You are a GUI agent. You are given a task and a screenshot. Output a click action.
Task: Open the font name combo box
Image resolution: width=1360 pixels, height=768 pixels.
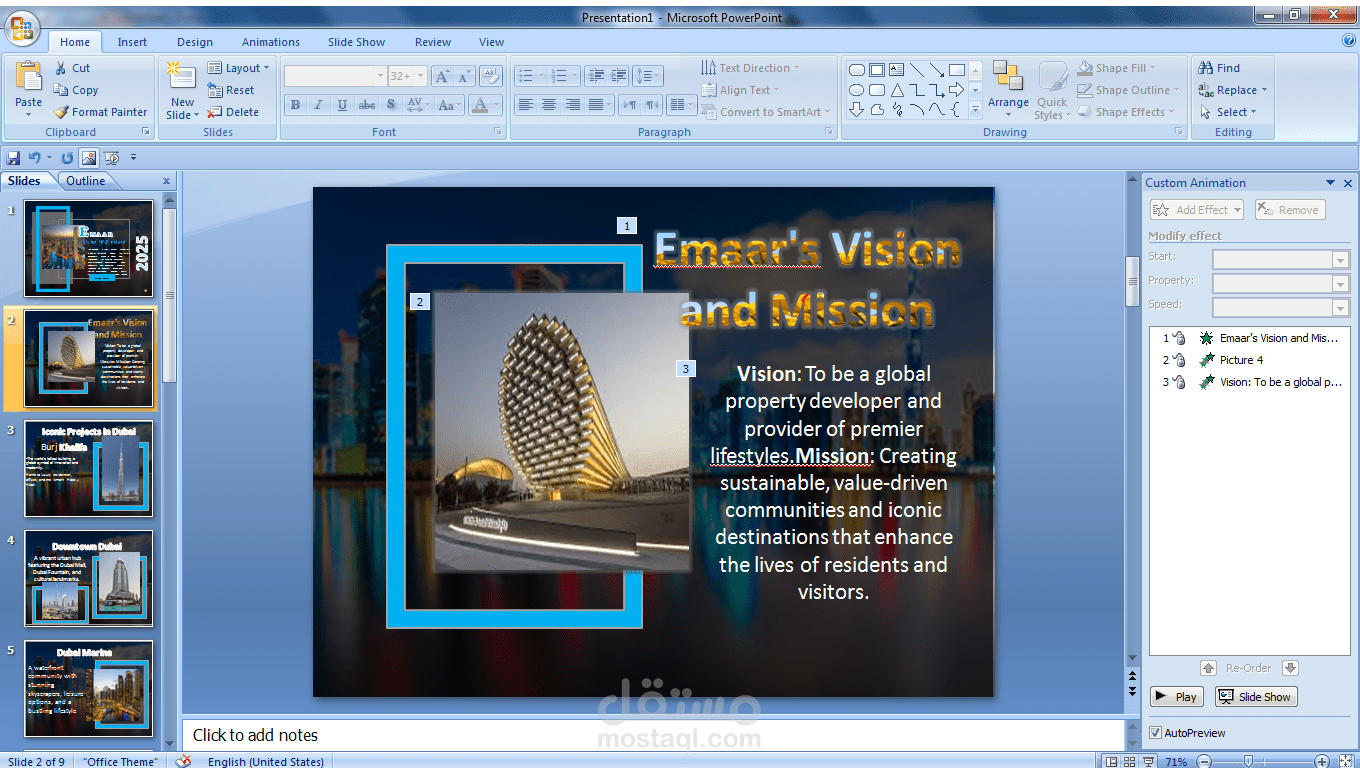pos(335,76)
